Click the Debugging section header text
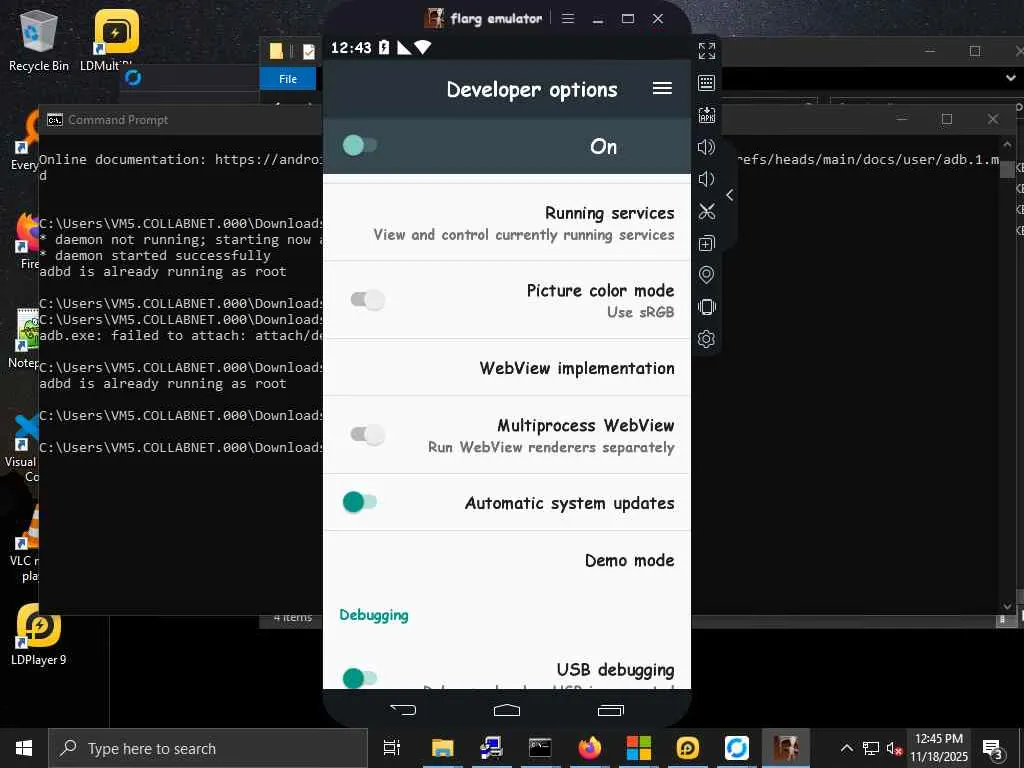The image size is (1024, 768). [374, 615]
